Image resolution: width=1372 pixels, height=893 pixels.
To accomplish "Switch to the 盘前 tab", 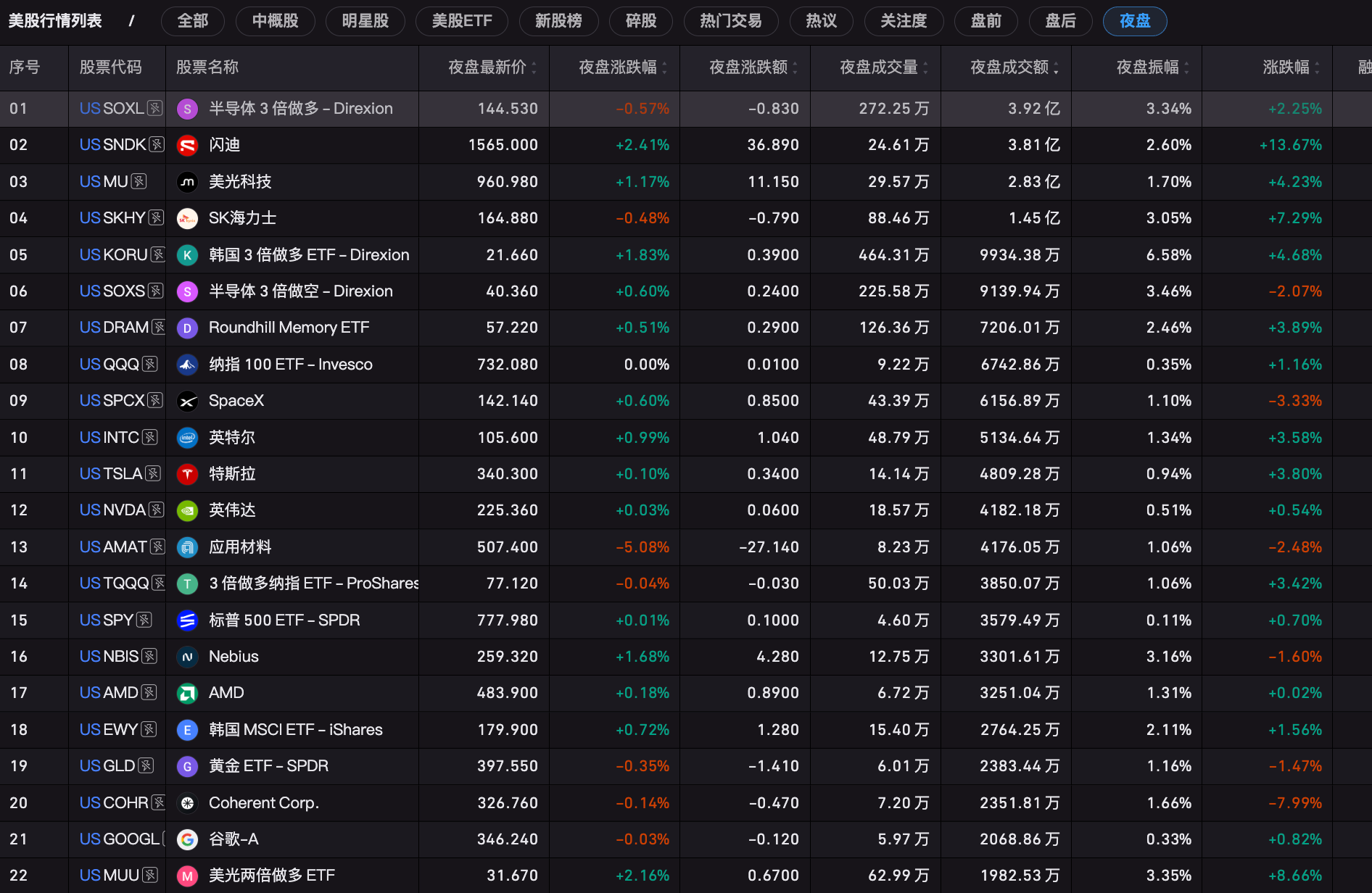I will coord(986,21).
